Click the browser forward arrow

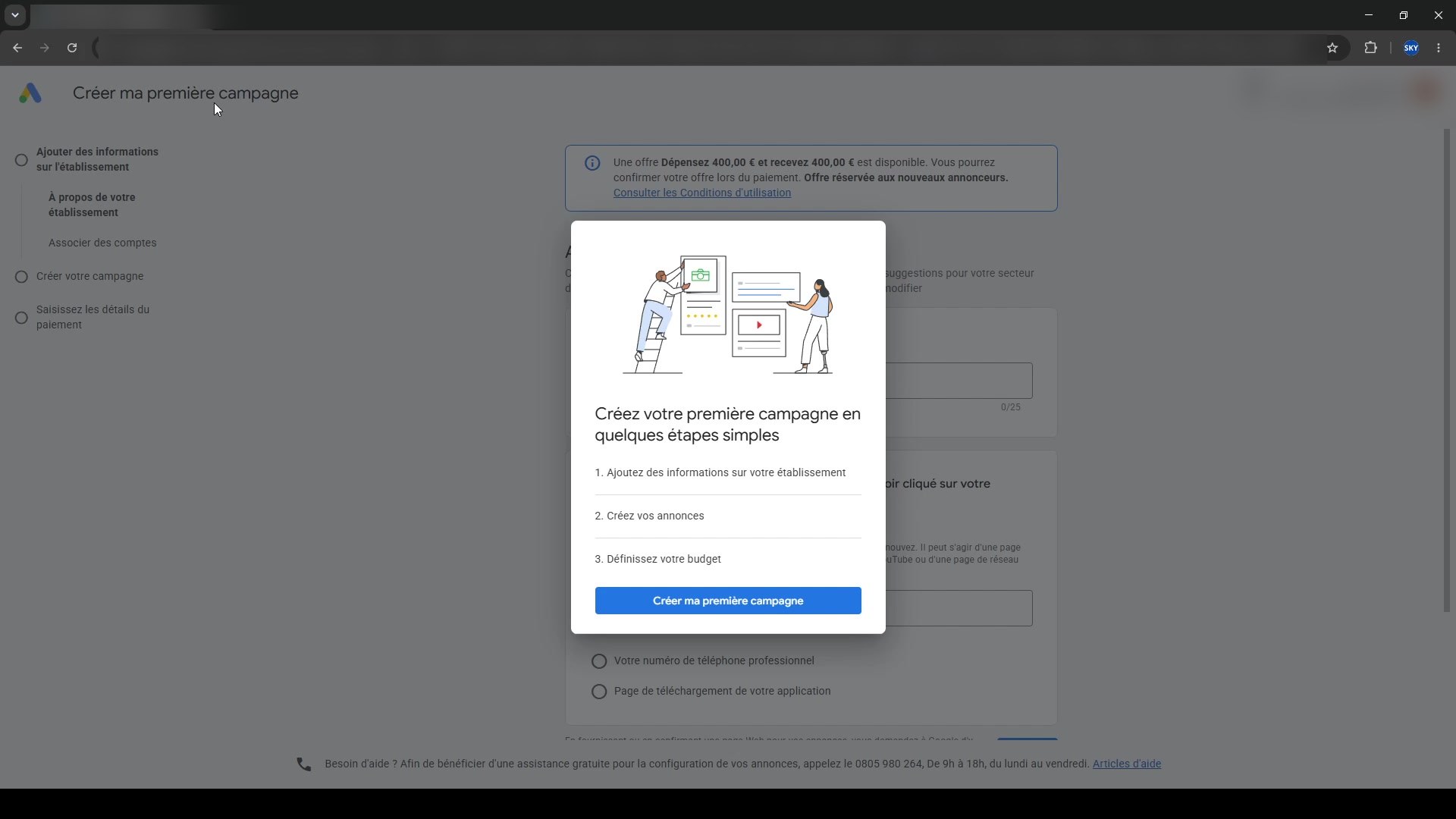coord(45,48)
